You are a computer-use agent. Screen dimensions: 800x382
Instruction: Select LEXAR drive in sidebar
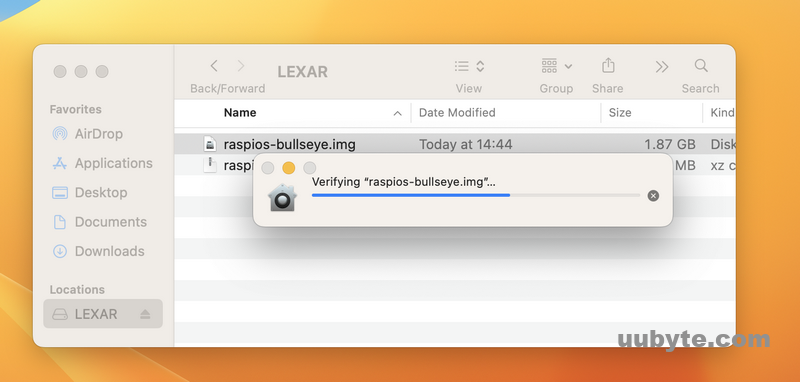[103, 314]
